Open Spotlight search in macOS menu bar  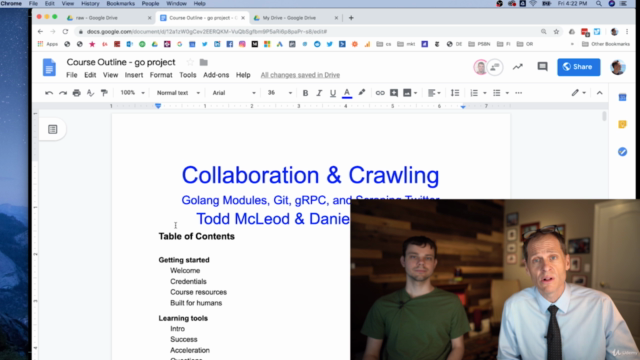pos(599,4)
